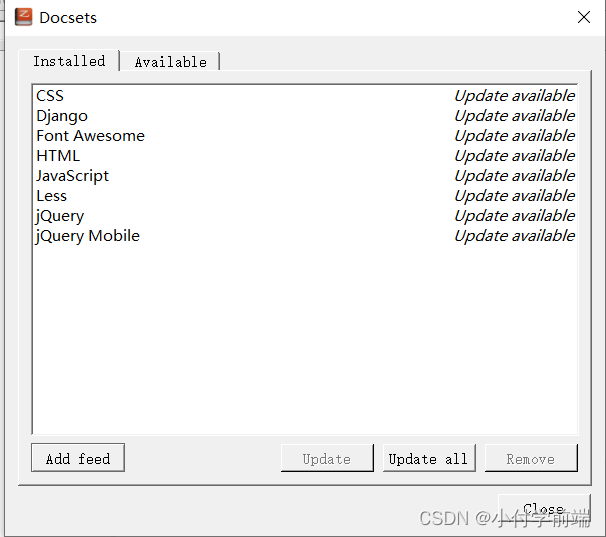The width and height of the screenshot is (606, 537).
Task: Click Update all button
Action: pyautogui.click(x=429, y=459)
